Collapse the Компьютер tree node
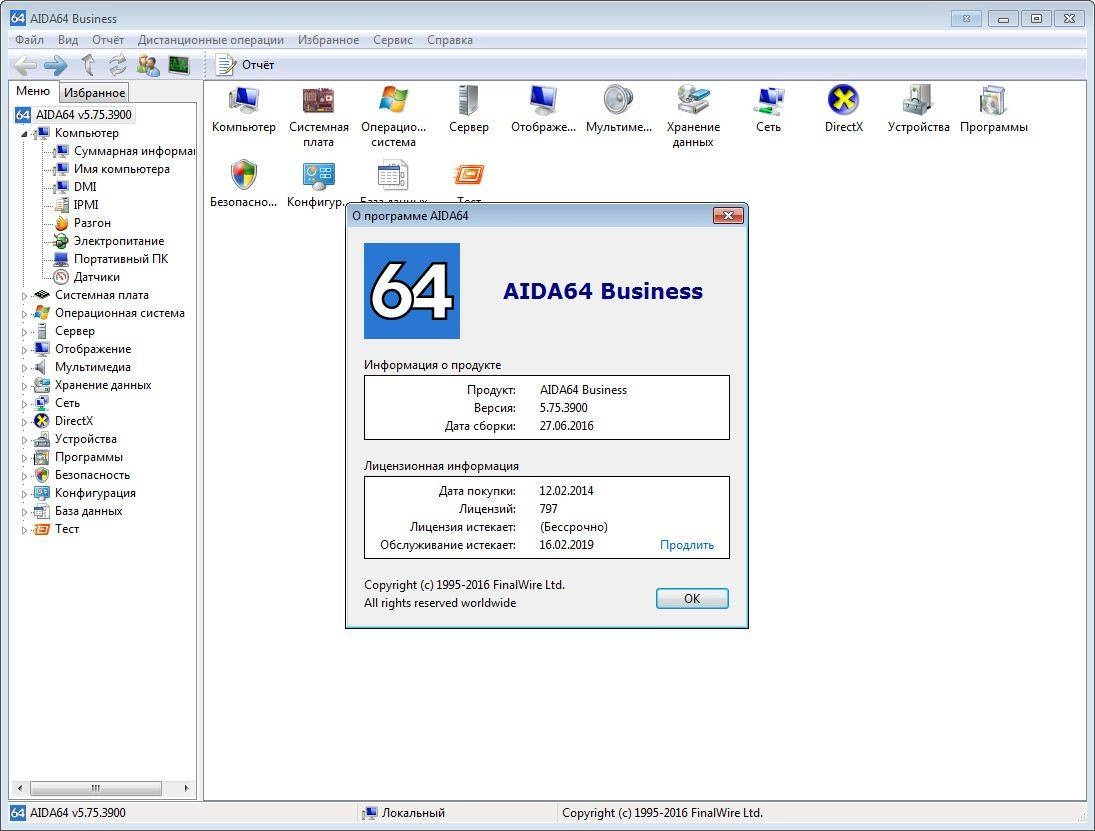The height and width of the screenshot is (831, 1095). coord(24,133)
